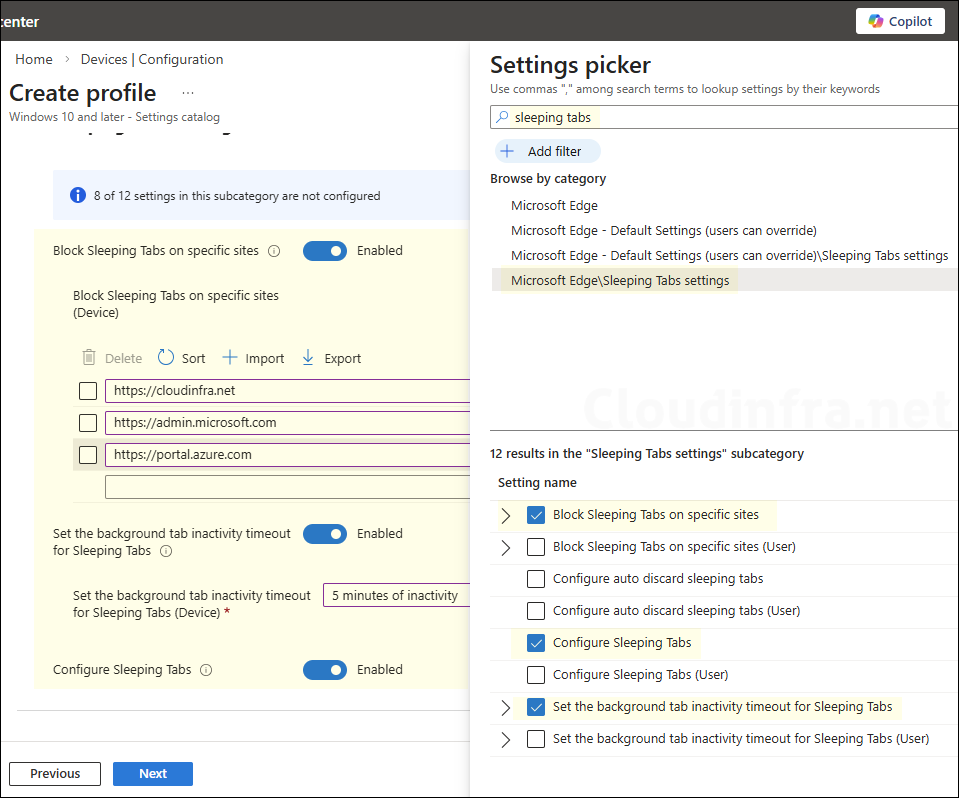Click the Next button
The image size is (959, 798).
[152, 774]
